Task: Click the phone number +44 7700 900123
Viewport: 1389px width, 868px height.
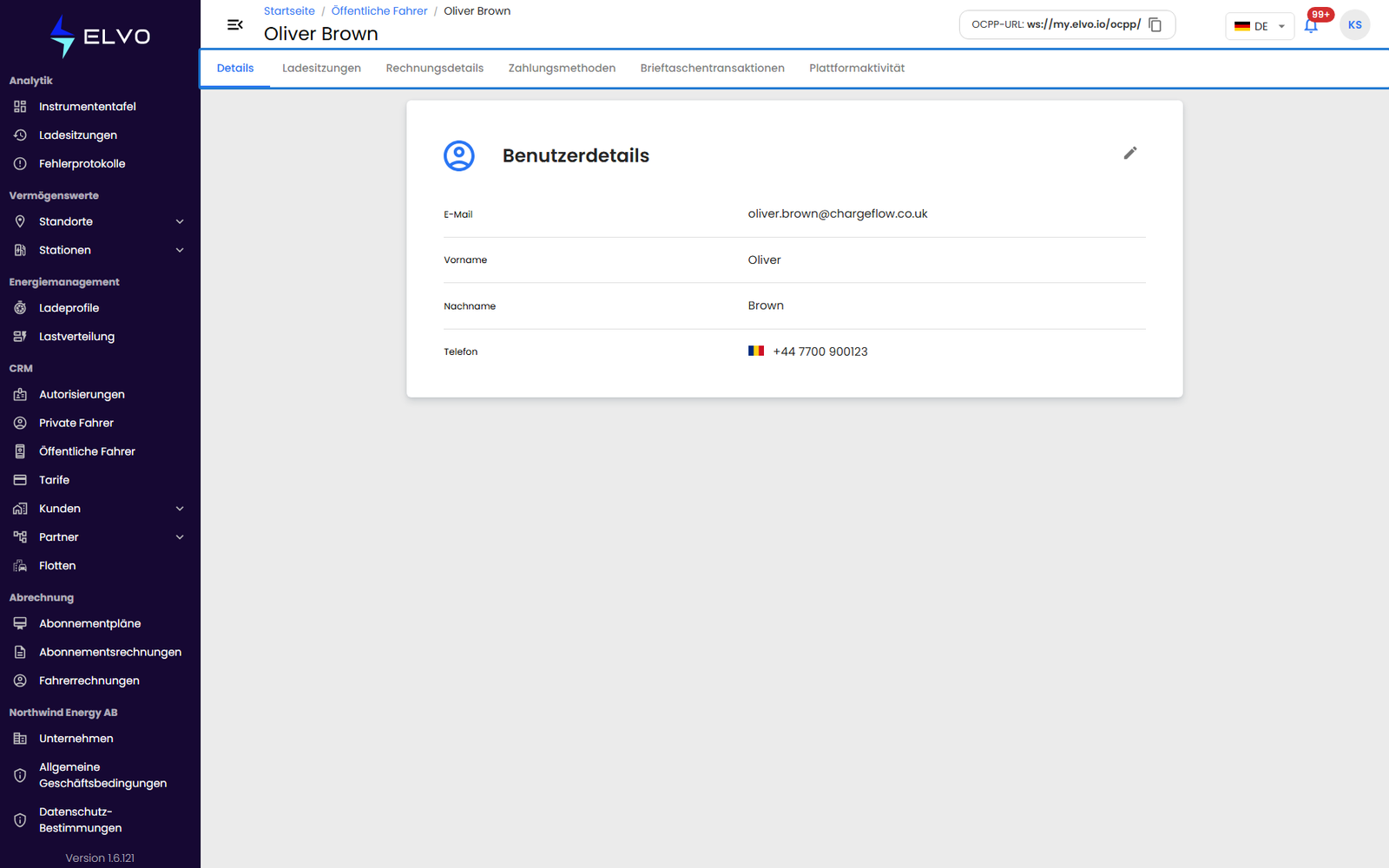Action: coord(820,352)
